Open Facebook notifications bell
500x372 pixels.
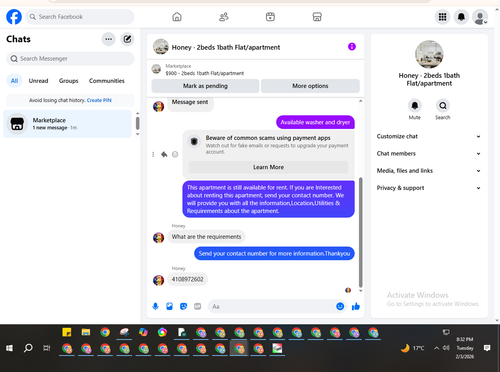pyautogui.click(x=461, y=17)
